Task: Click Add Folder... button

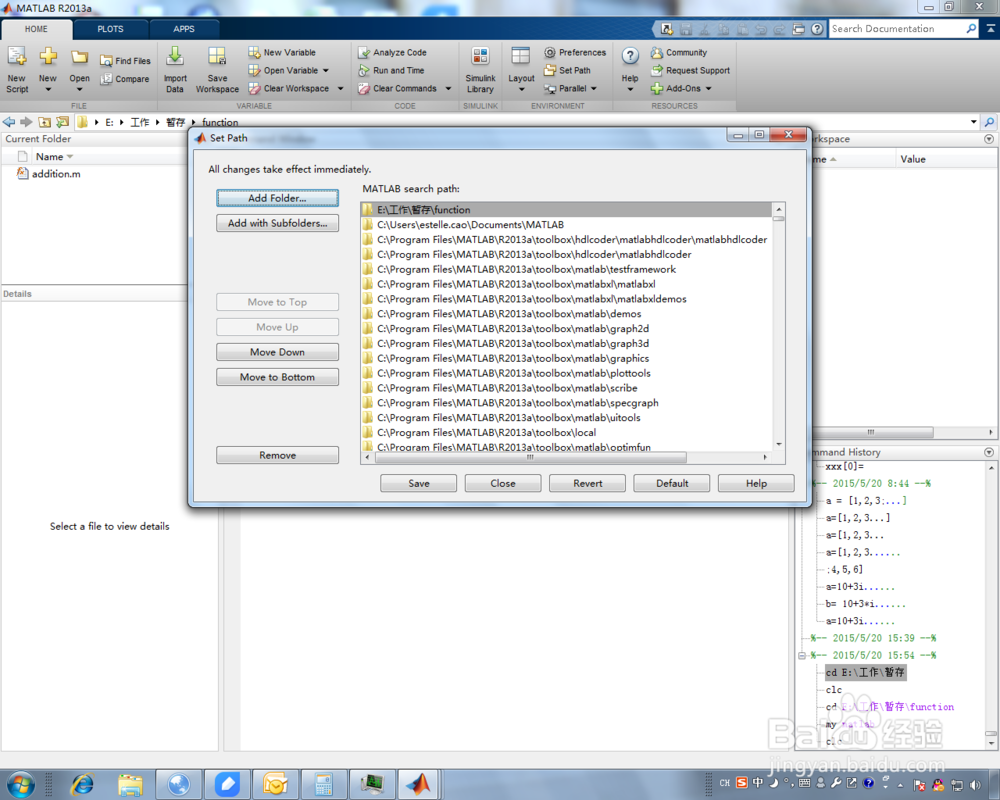Action: (277, 198)
